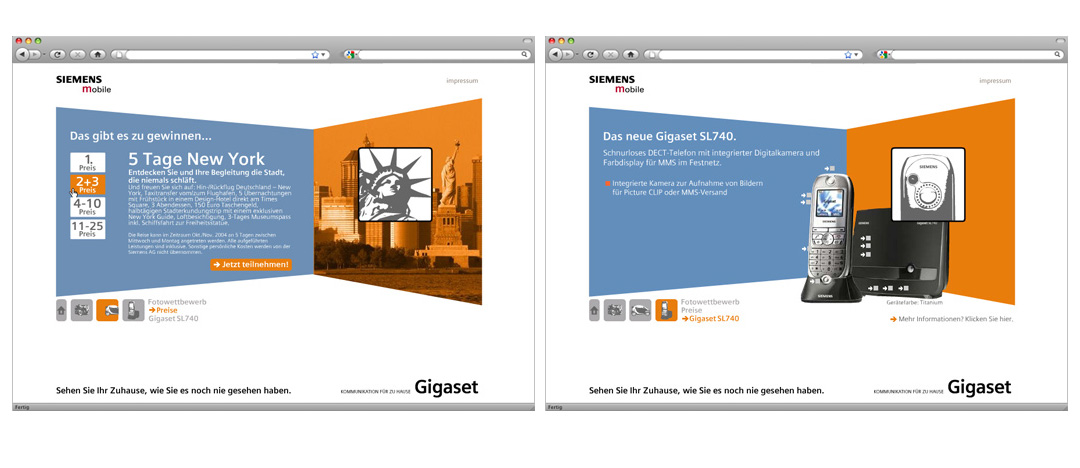This screenshot has width=1080, height=468.
Task: Go forward in the right browser window
Action: [567, 54]
